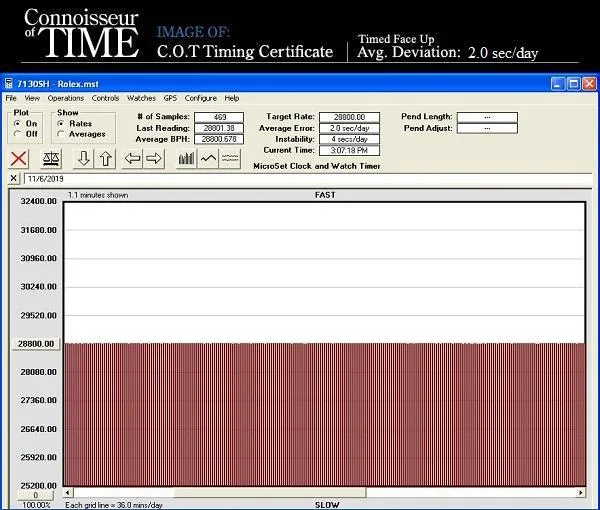Select the wavy lines plot style icon
This screenshot has height=510, width=600.
[x=230, y=158]
